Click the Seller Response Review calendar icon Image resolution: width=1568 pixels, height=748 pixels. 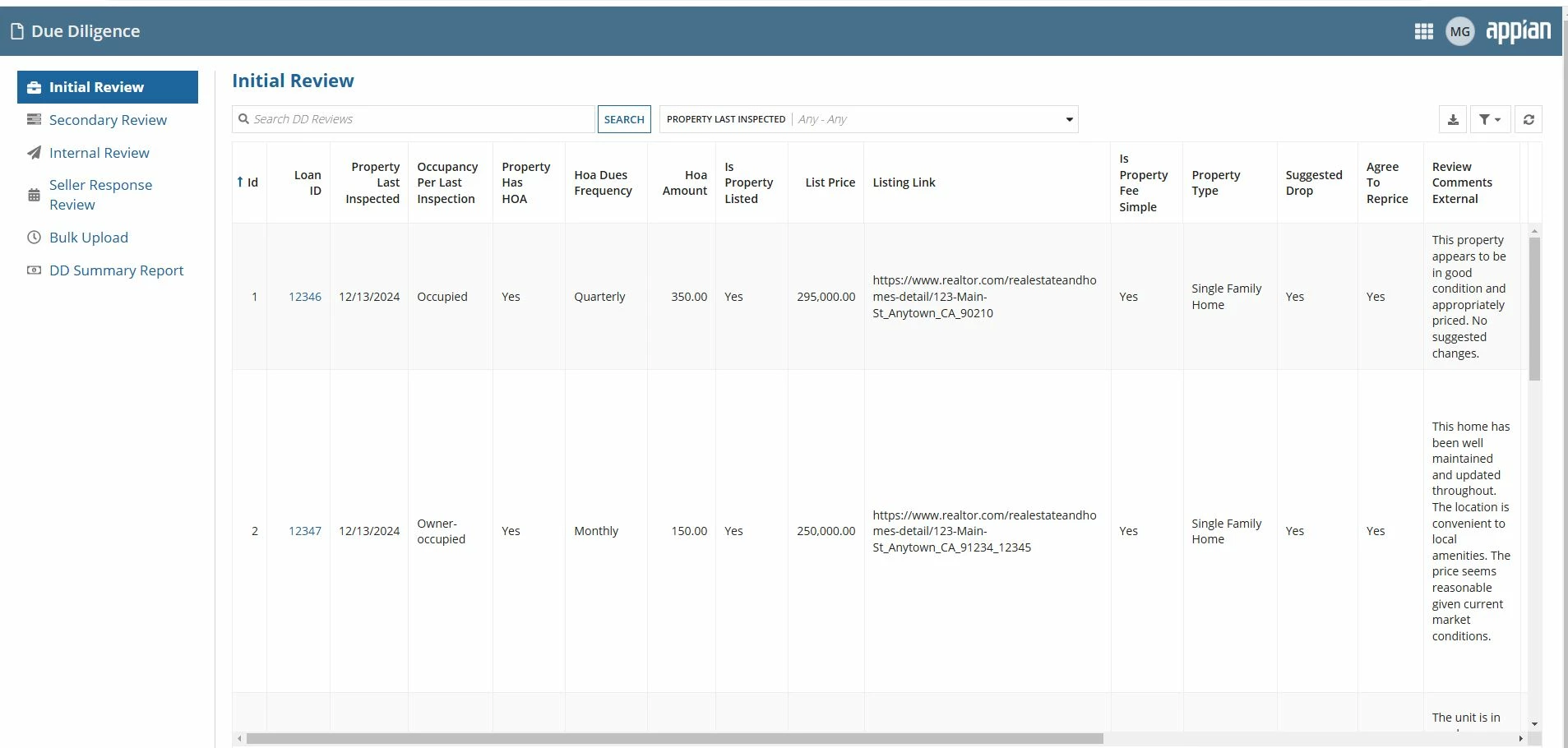[34, 195]
